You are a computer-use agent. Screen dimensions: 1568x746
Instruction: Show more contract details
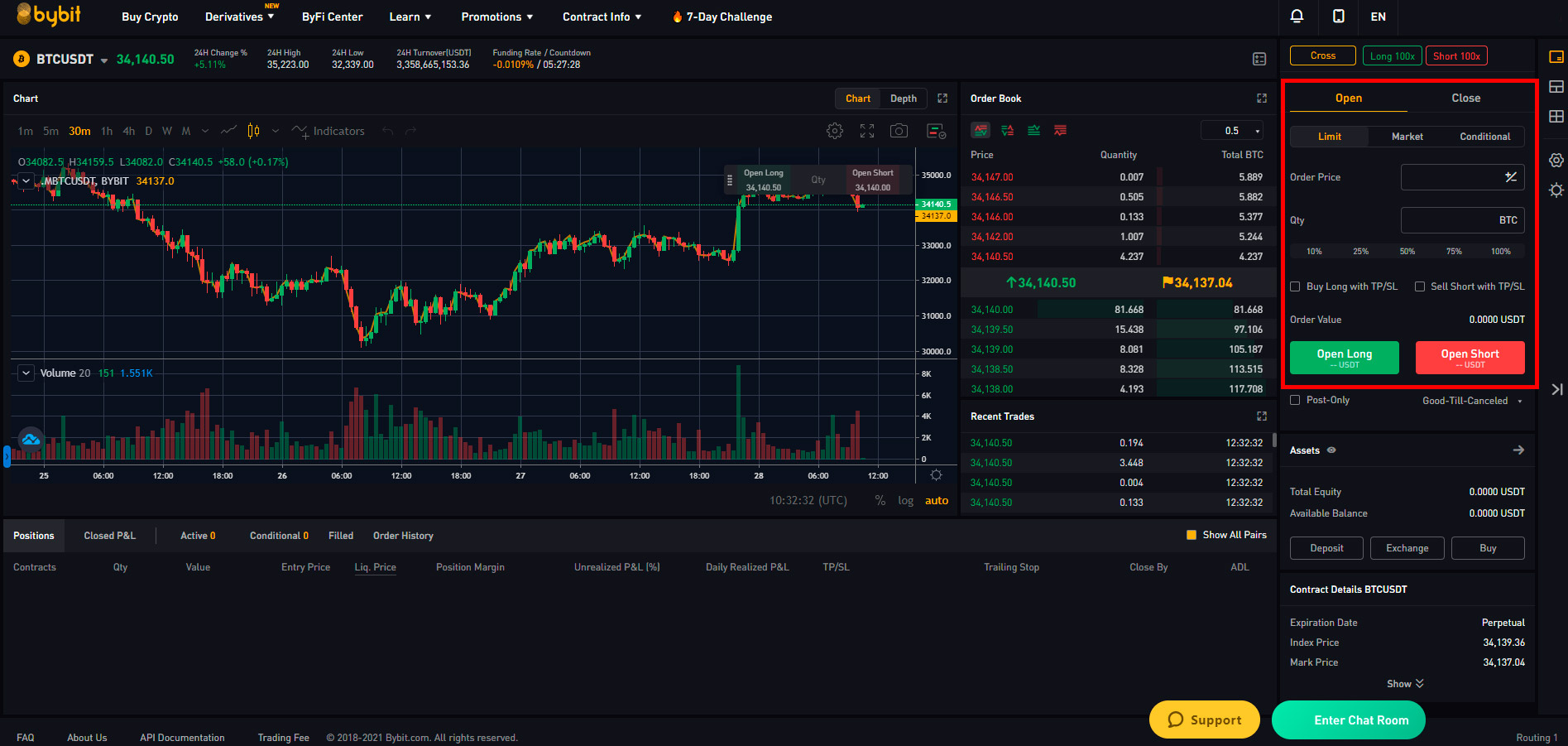pos(1405,684)
